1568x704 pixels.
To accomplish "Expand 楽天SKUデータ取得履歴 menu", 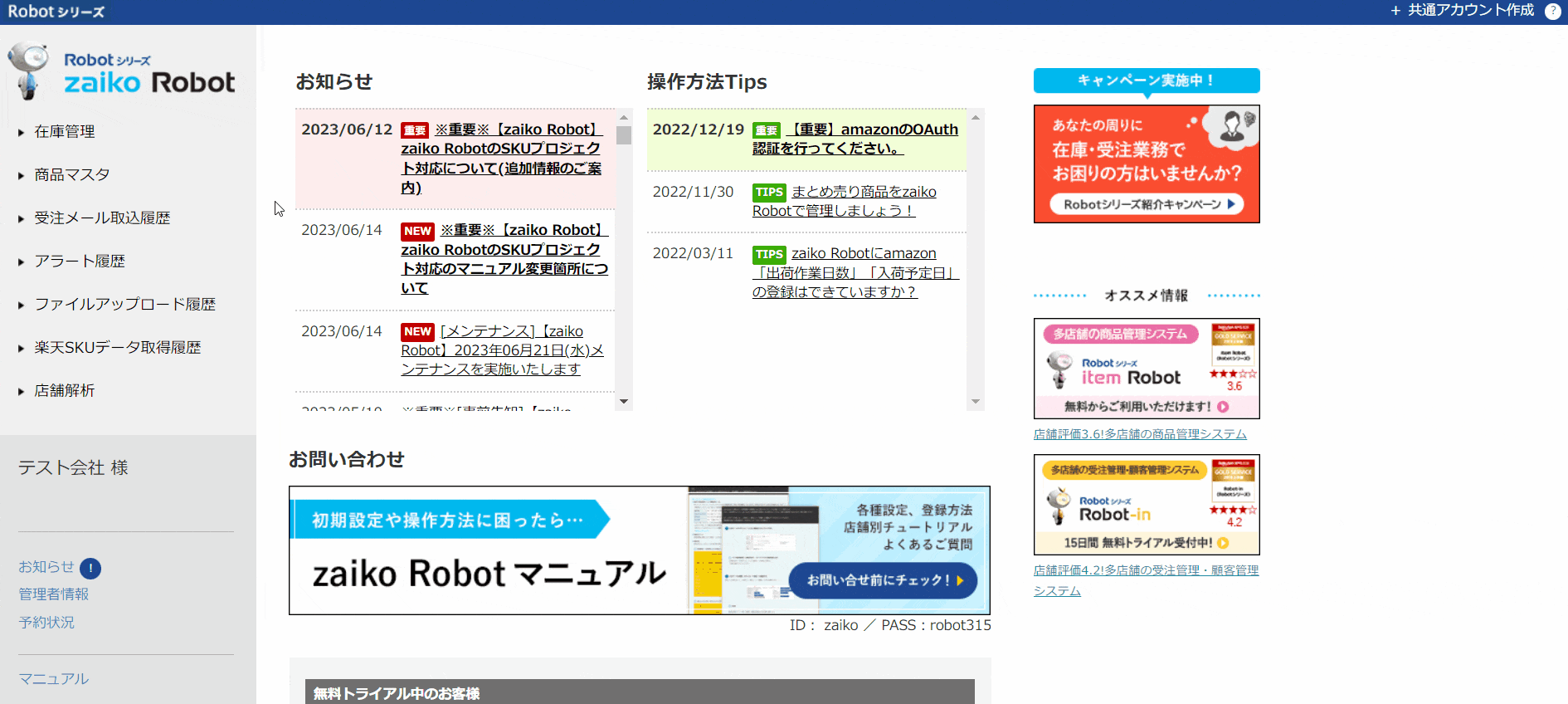I will 110,348.
